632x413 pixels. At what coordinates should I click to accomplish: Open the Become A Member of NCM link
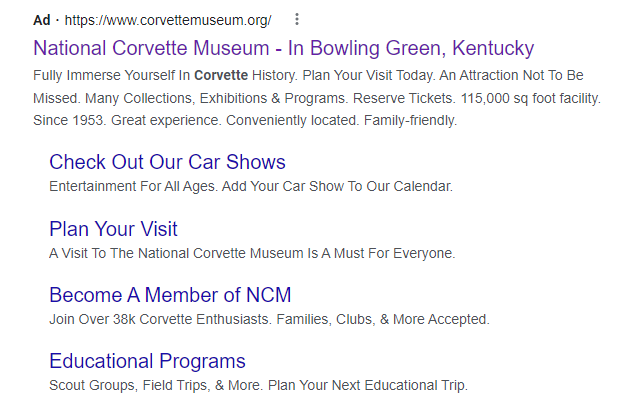[170, 295]
